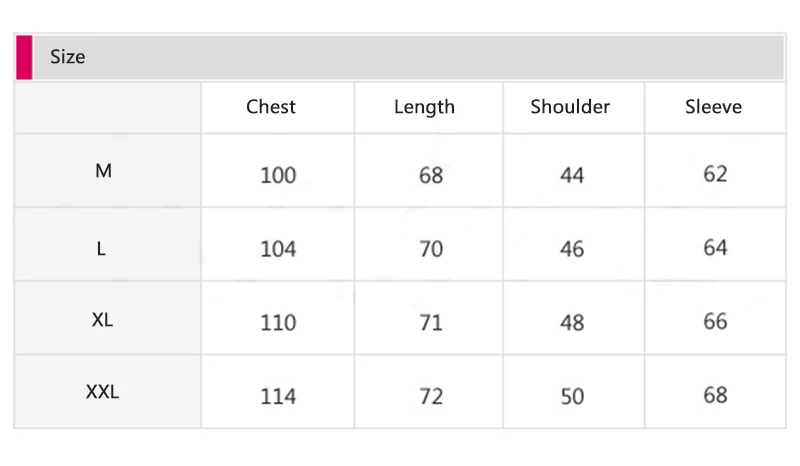The image size is (800, 466).
Task: Click the shoulder value 50 for XXL
Action: tap(572, 396)
